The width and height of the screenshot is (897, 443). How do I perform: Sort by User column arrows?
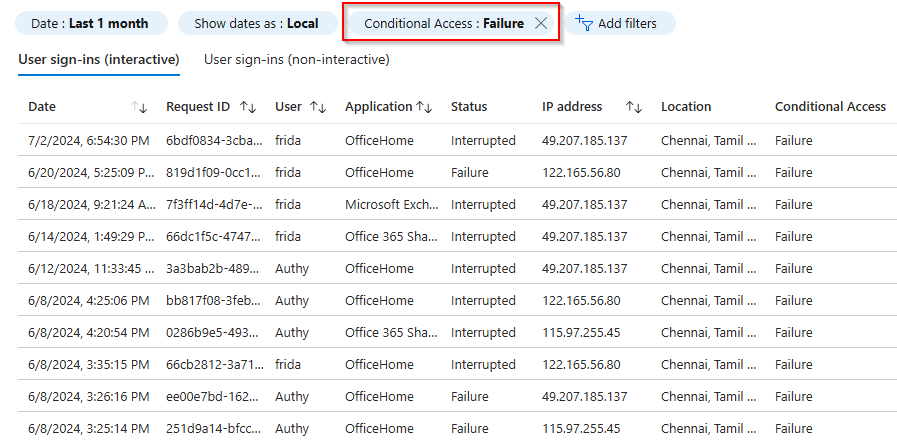click(318, 107)
